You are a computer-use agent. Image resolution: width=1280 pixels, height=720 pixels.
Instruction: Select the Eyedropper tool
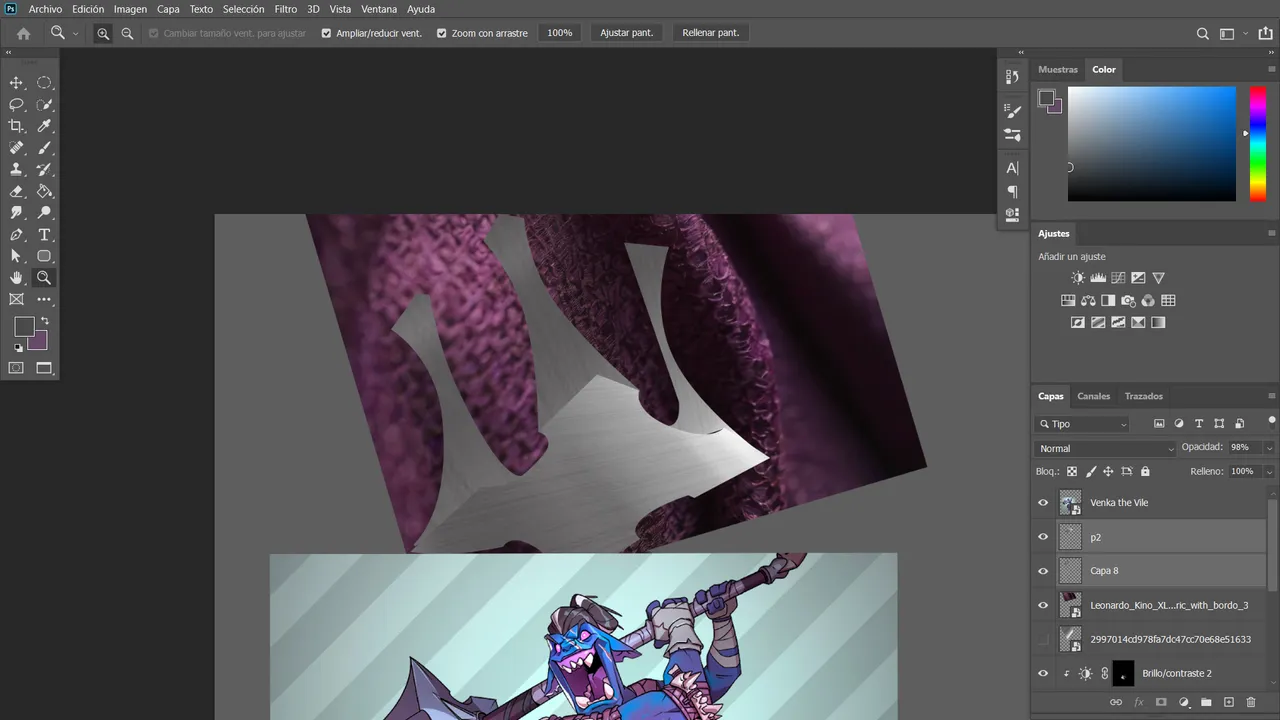pyautogui.click(x=44, y=126)
